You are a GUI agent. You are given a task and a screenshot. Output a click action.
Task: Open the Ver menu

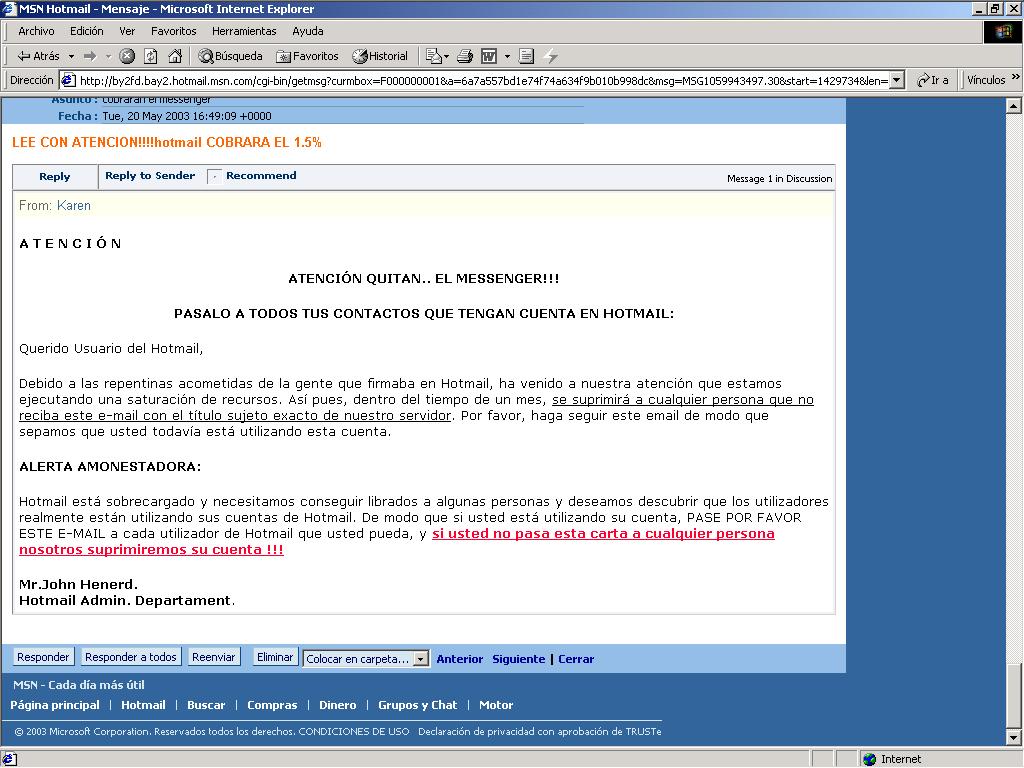(127, 31)
